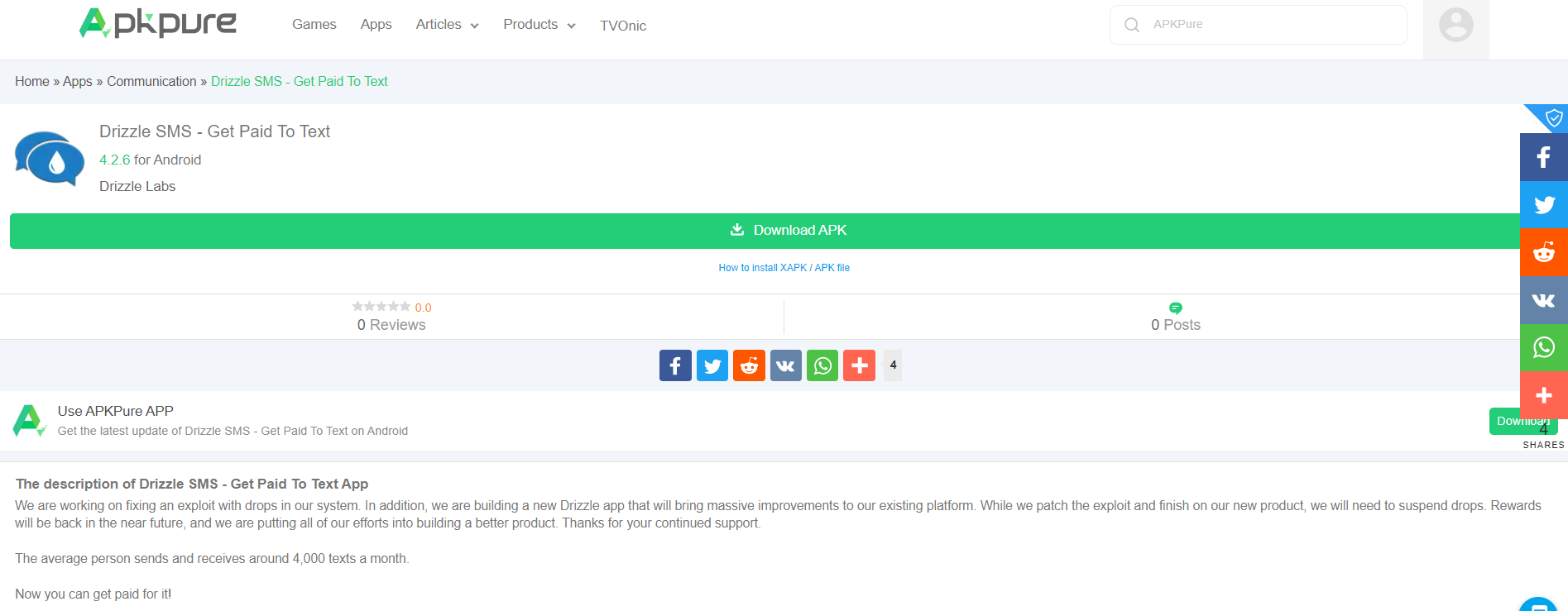This screenshot has width=1568, height=611.
Task: Share on WhatsApp in the center share bar
Action: click(822, 365)
